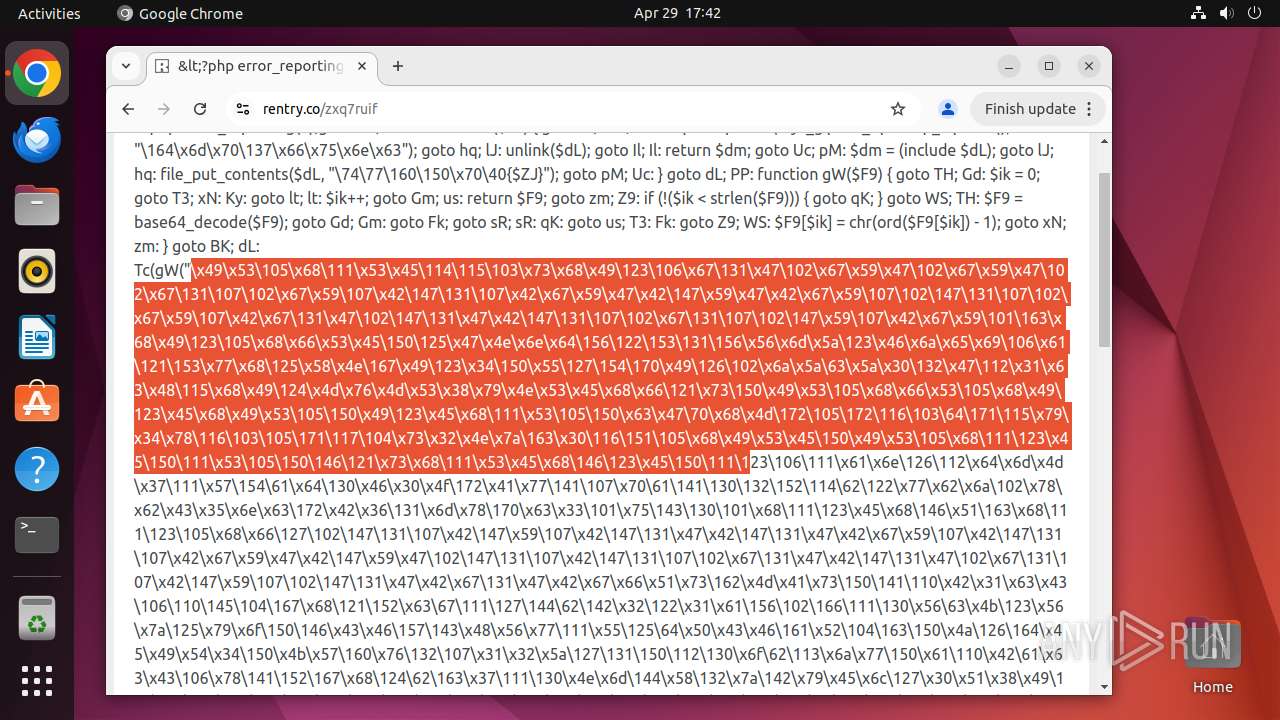The width and height of the screenshot is (1280, 720).
Task: Launch LibreOffice Writer from dock
Action: pos(37,338)
